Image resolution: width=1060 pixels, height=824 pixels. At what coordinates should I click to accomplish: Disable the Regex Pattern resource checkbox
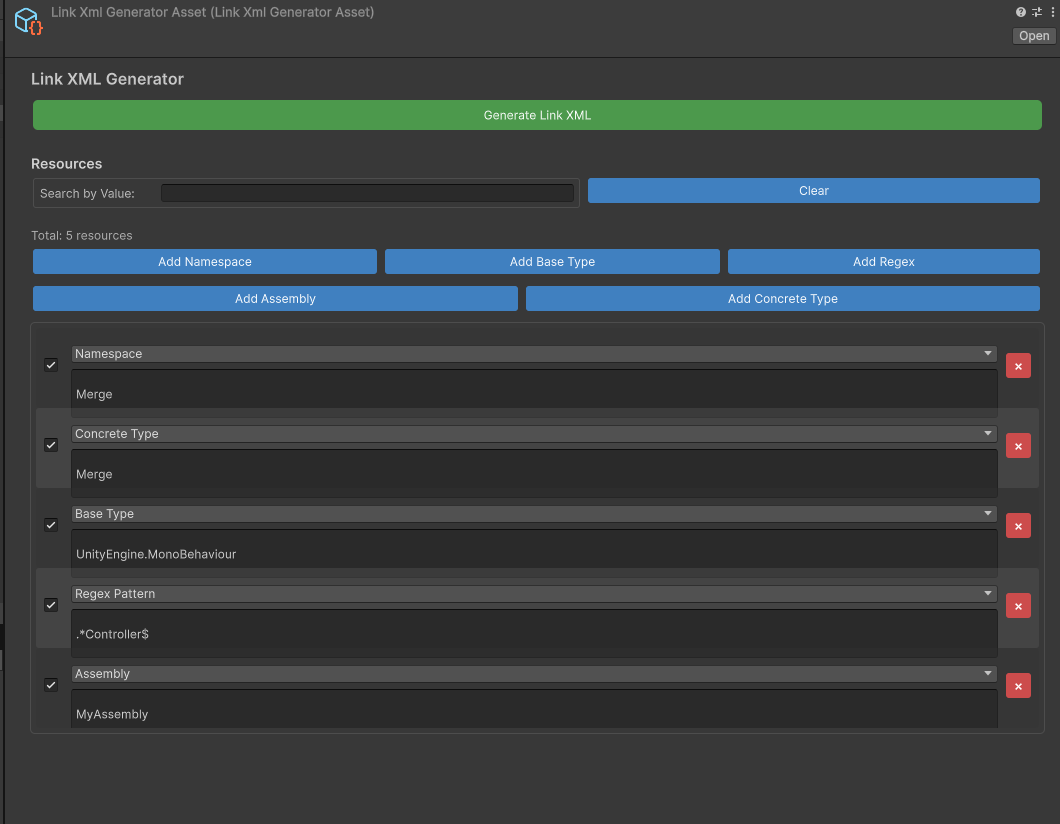(51, 604)
